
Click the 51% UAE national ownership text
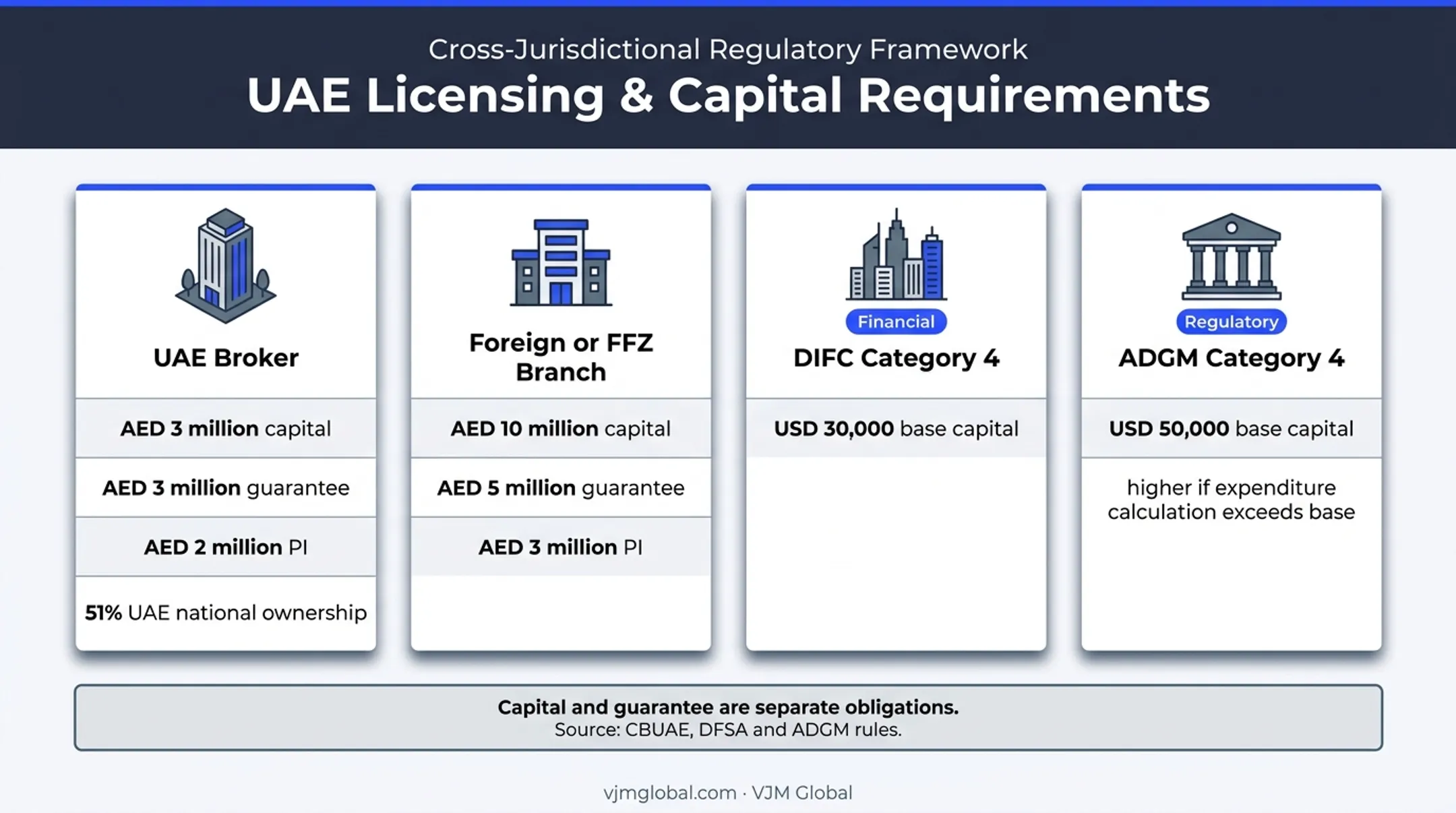(226, 613)
